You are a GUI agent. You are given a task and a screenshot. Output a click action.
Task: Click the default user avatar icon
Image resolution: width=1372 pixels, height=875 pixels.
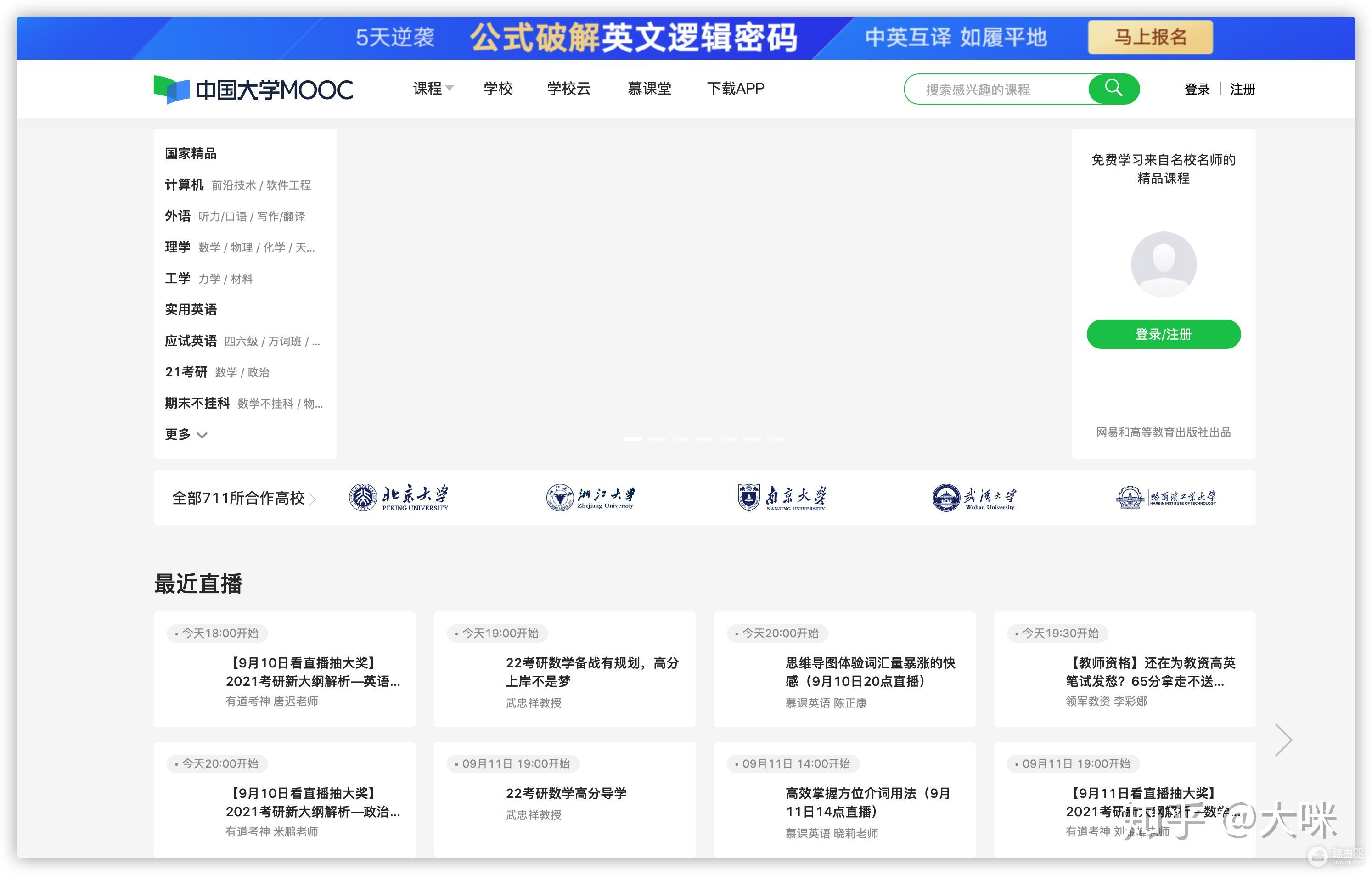coord(1164,264)
